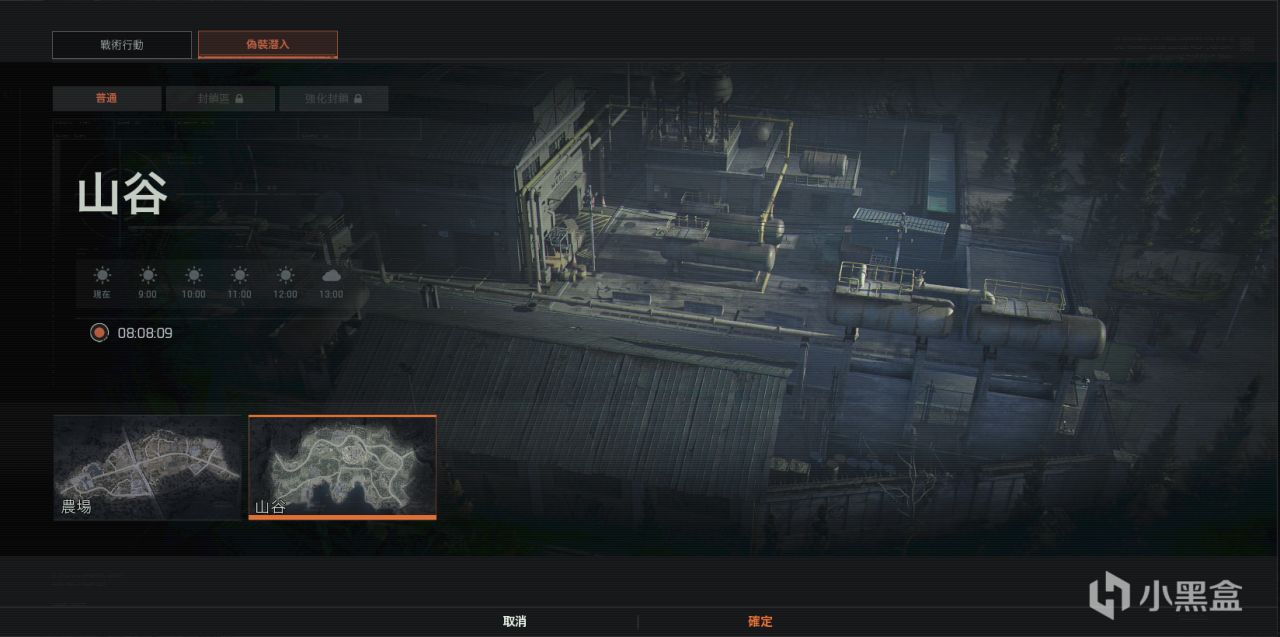Click the 13:00 forecast time label
Viewport: 1280px width, 637px height.
[331, 295]
